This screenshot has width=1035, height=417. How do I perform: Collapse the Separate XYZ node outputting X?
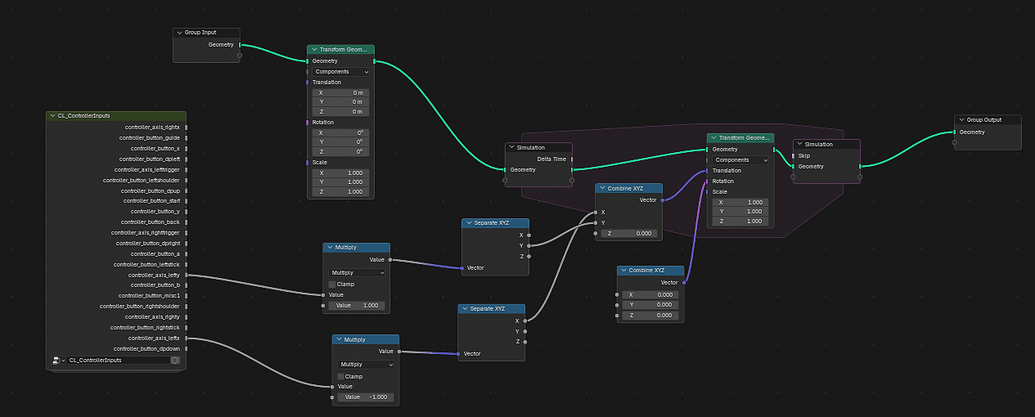coord(465,309)
